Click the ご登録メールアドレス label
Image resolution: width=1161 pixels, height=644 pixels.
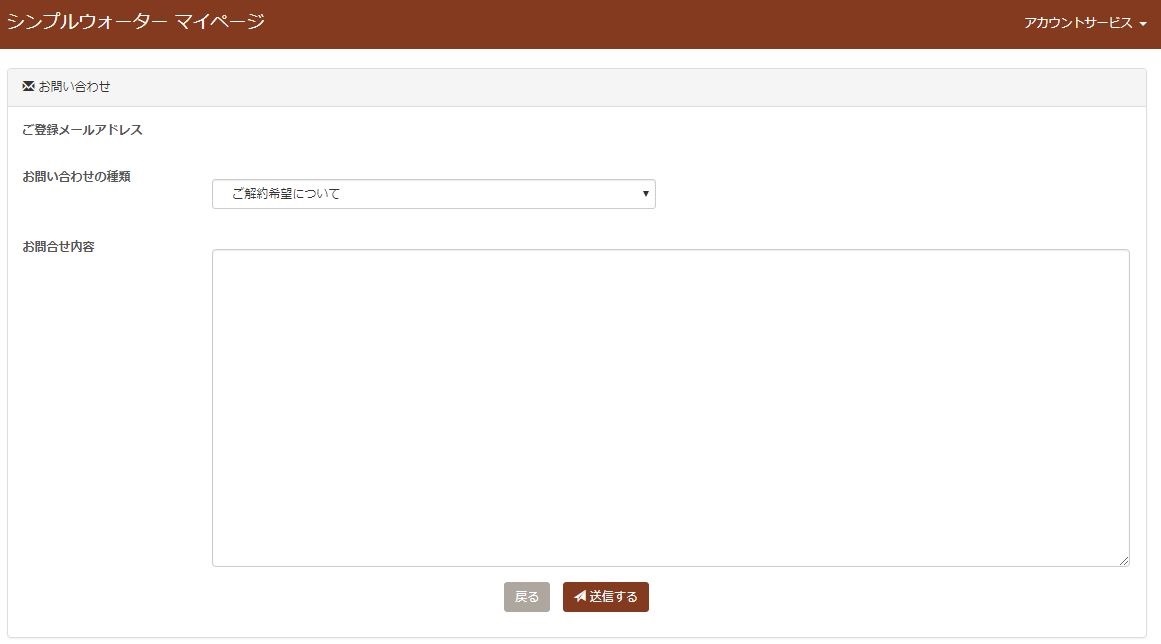82,130
